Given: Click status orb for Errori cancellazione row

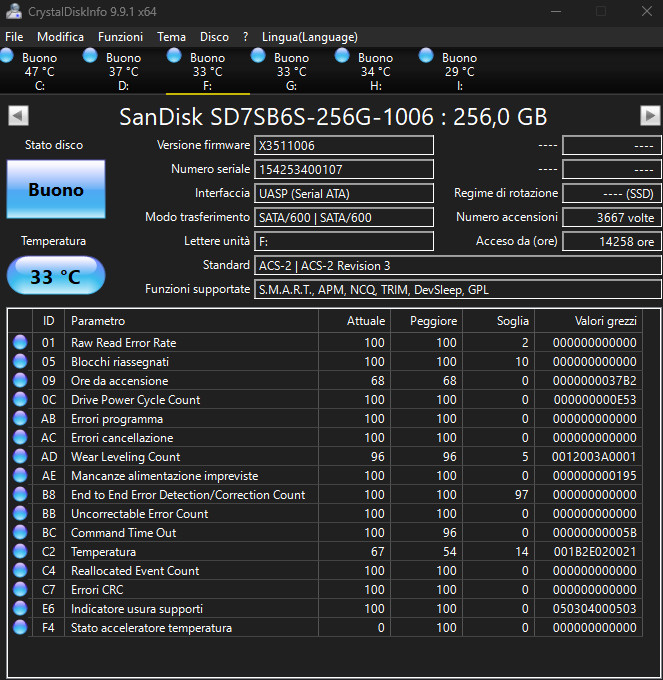Looking at the screenshot, I should [x=20, y=437].
